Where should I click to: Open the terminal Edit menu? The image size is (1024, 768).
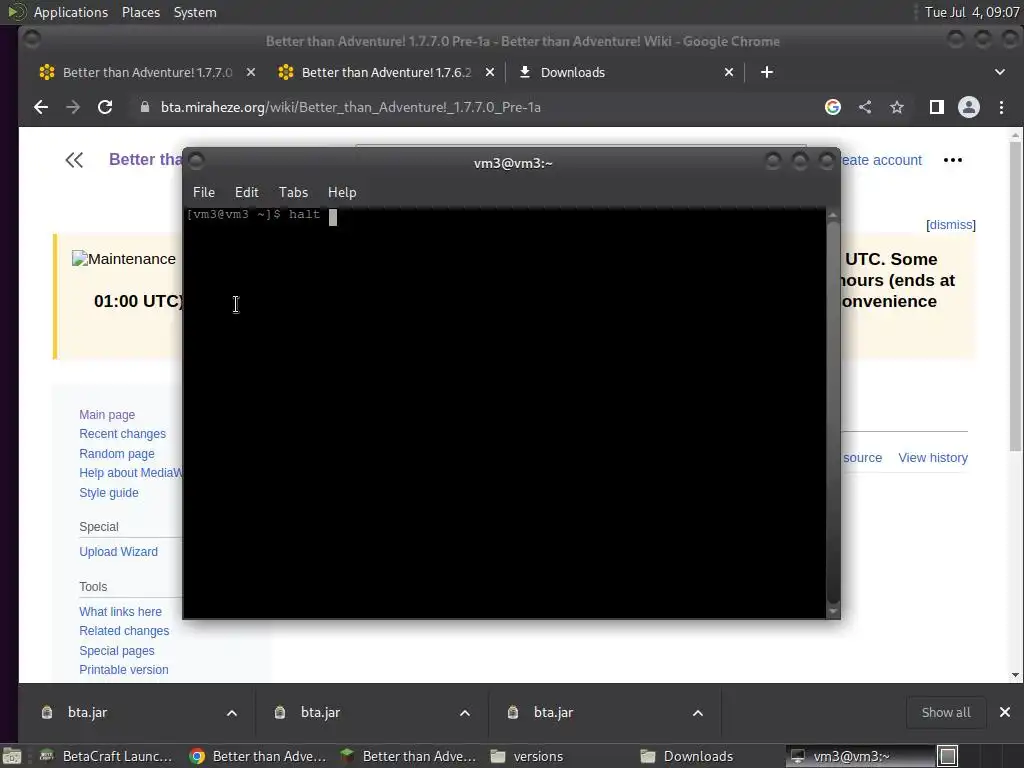(x=246, y=192)
